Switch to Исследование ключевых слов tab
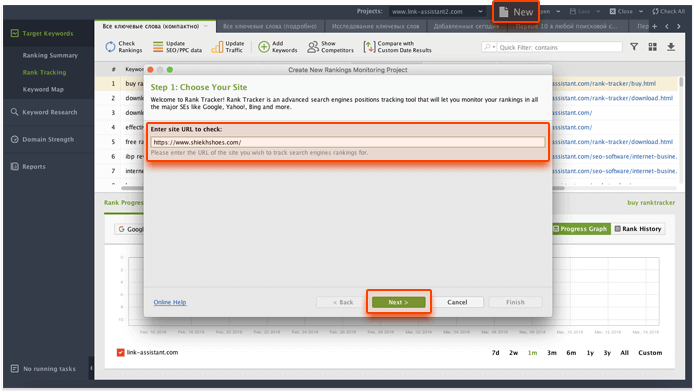The height and width of the screenshot is (392, 694). 375,26
